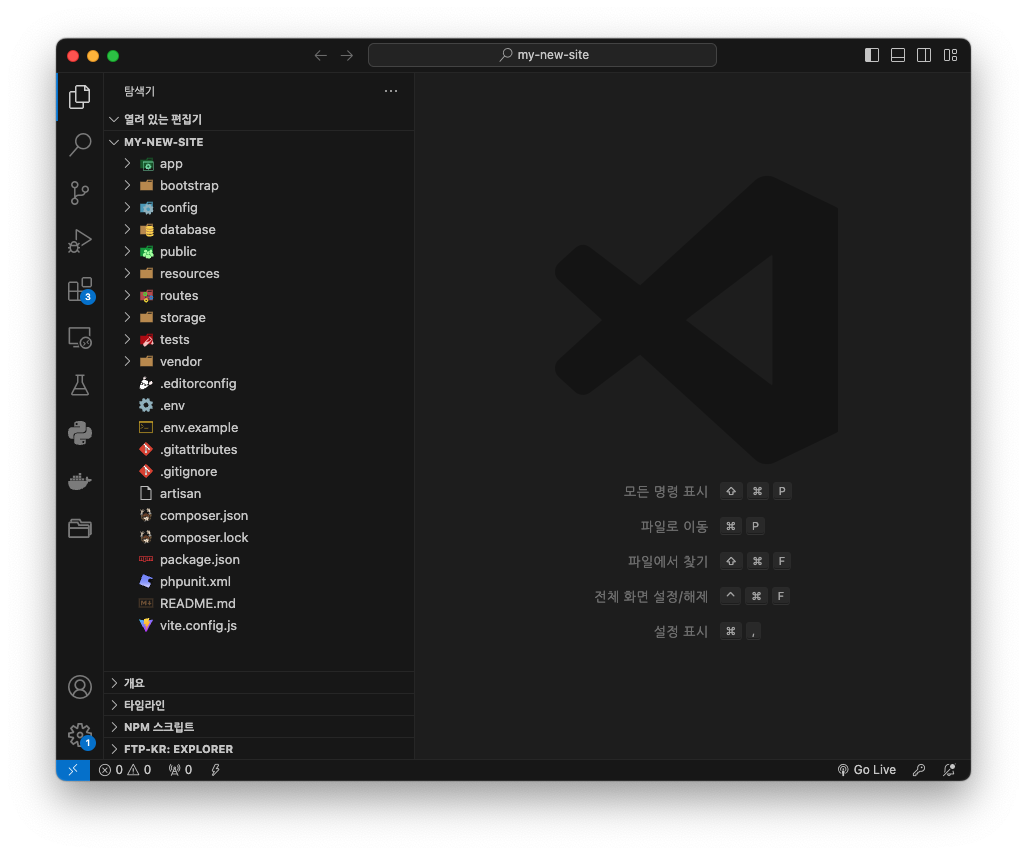Click the lightning bolt status bar icon
1027x855 pixels.
tap(215, 770)
